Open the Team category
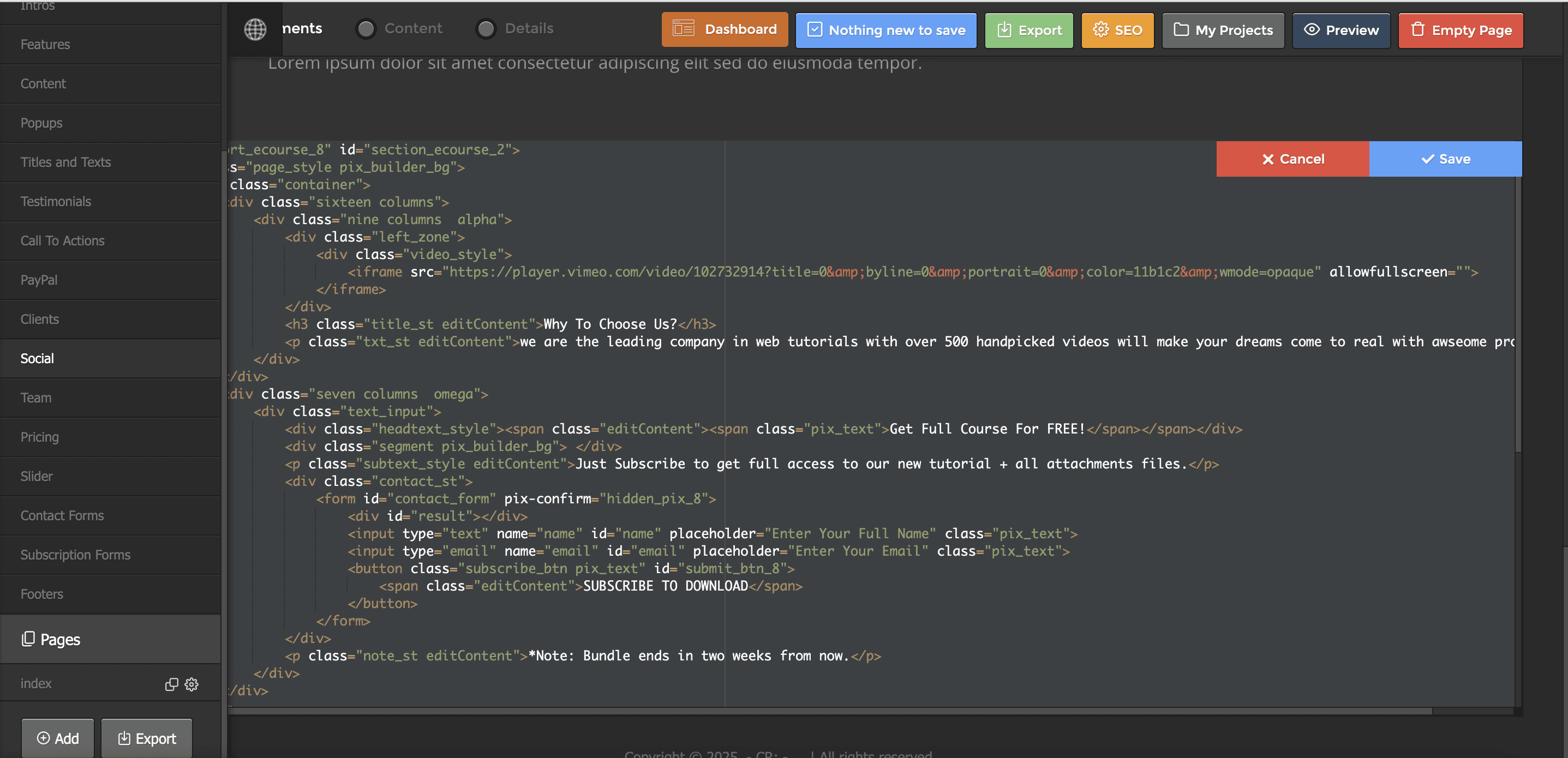 [x=110, y=398]
